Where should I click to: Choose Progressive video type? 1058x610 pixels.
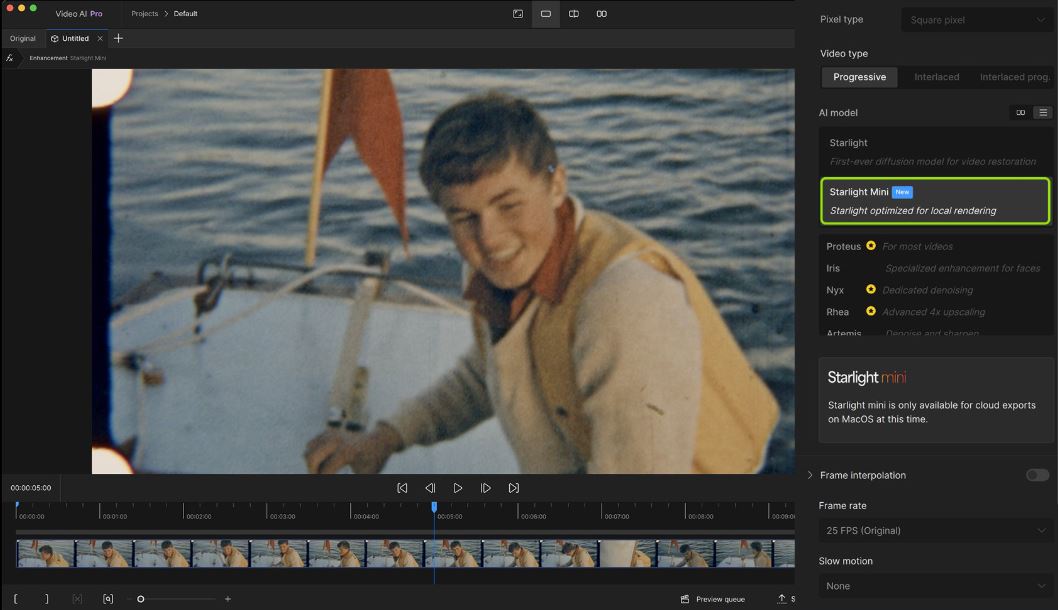pos(859,77)
